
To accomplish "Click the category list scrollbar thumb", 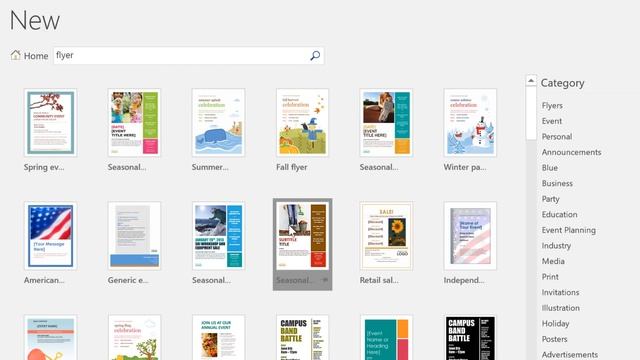I will 531,113.
